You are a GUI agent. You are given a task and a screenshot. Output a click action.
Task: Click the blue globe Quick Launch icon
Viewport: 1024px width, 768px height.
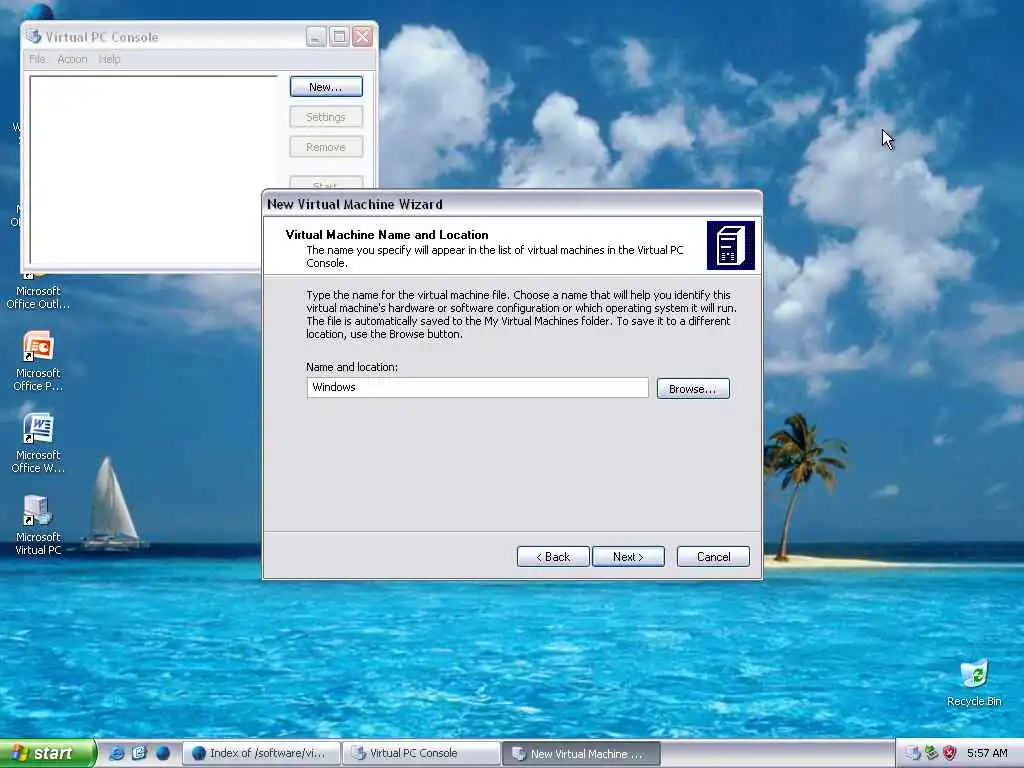tap(163, 753)
